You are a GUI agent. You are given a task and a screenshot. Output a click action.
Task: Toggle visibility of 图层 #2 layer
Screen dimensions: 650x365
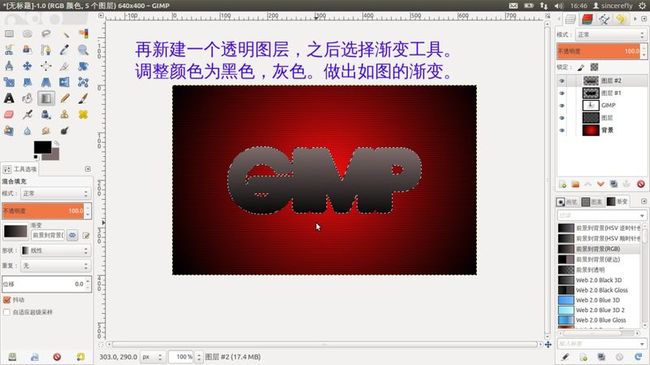(x=562, y=81)
